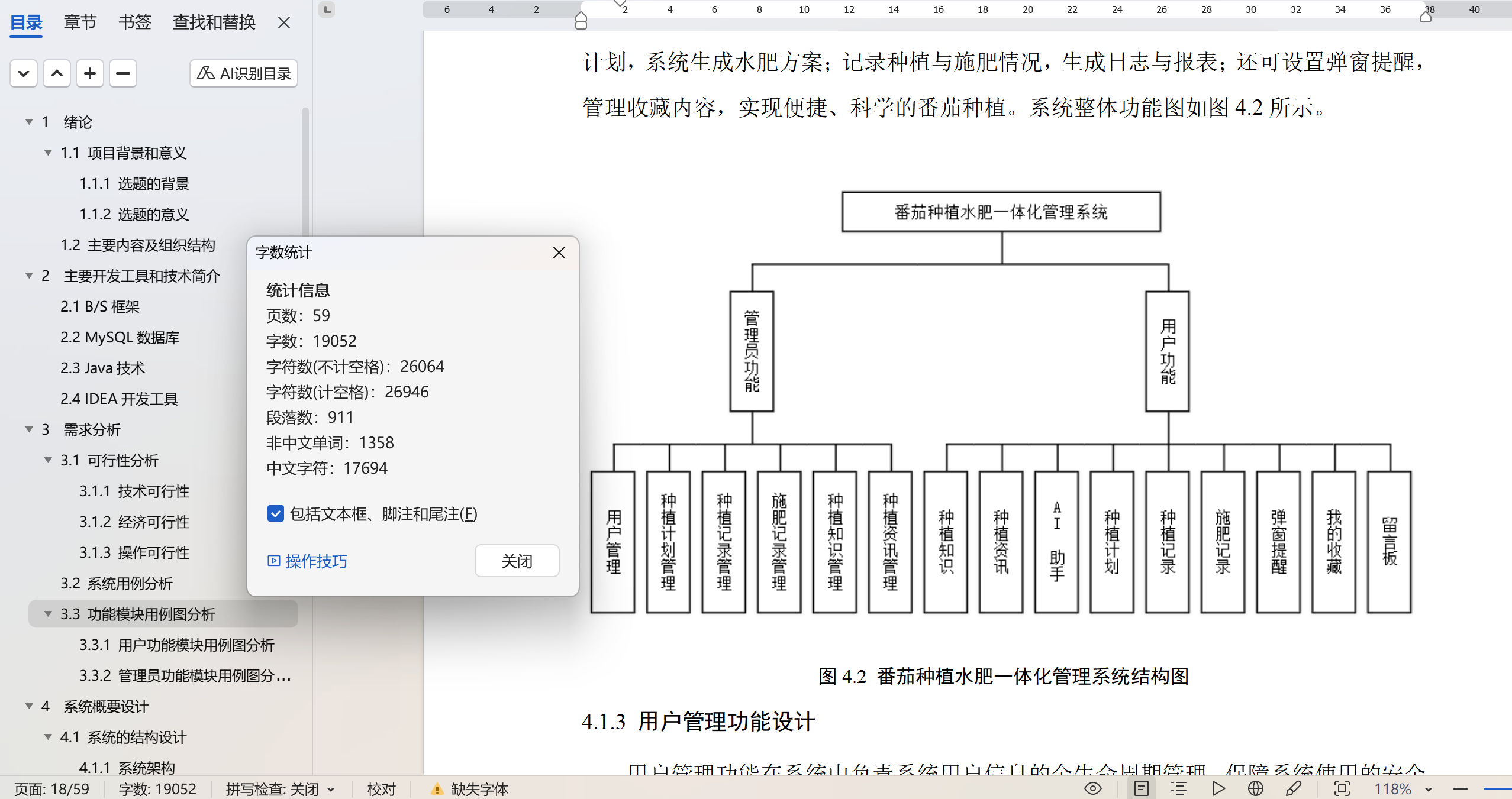Switch to the 章节 tab
This screenshot has height=799, width=1512.
point(80,22)
